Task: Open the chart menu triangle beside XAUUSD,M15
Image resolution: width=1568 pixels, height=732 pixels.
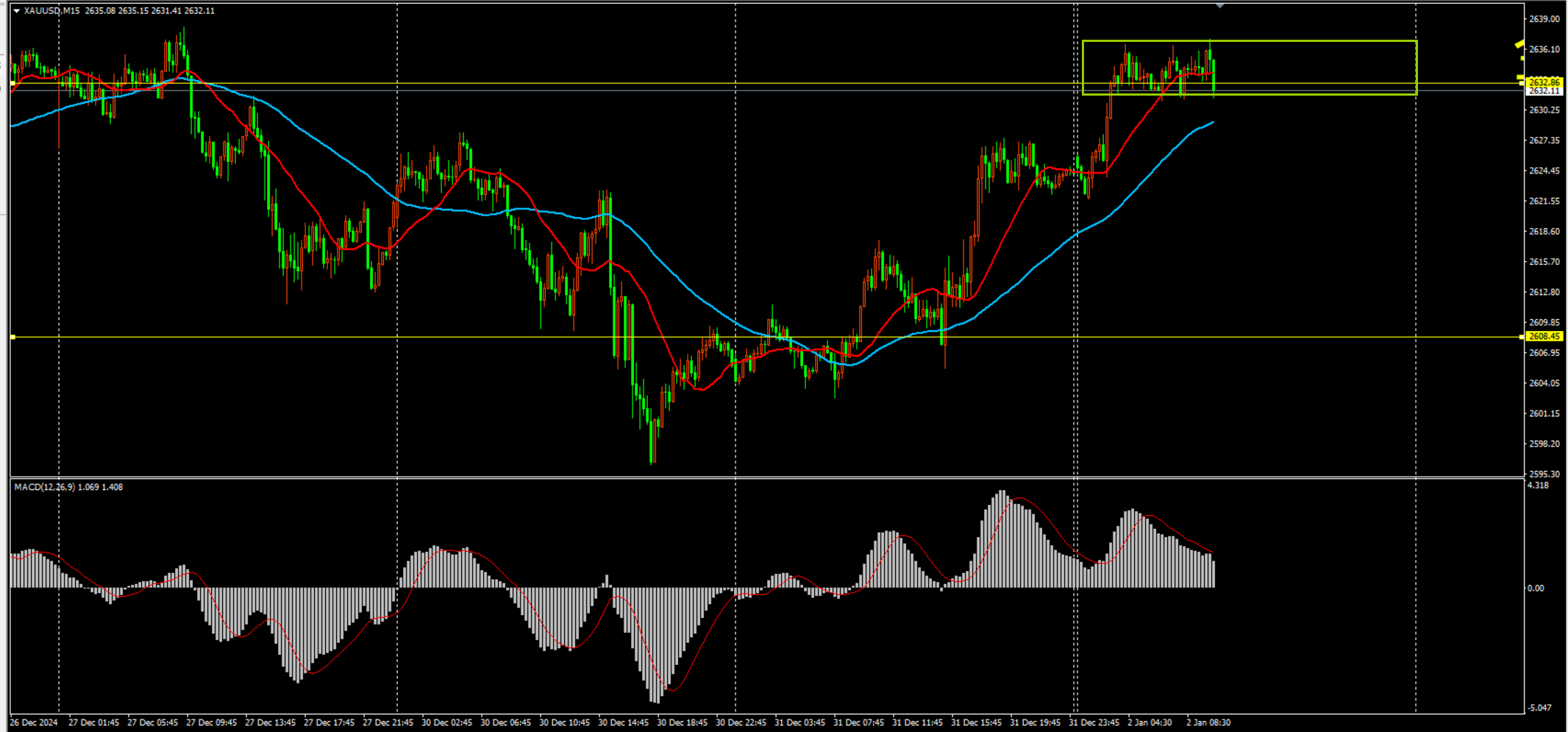Action: point(16,11)
